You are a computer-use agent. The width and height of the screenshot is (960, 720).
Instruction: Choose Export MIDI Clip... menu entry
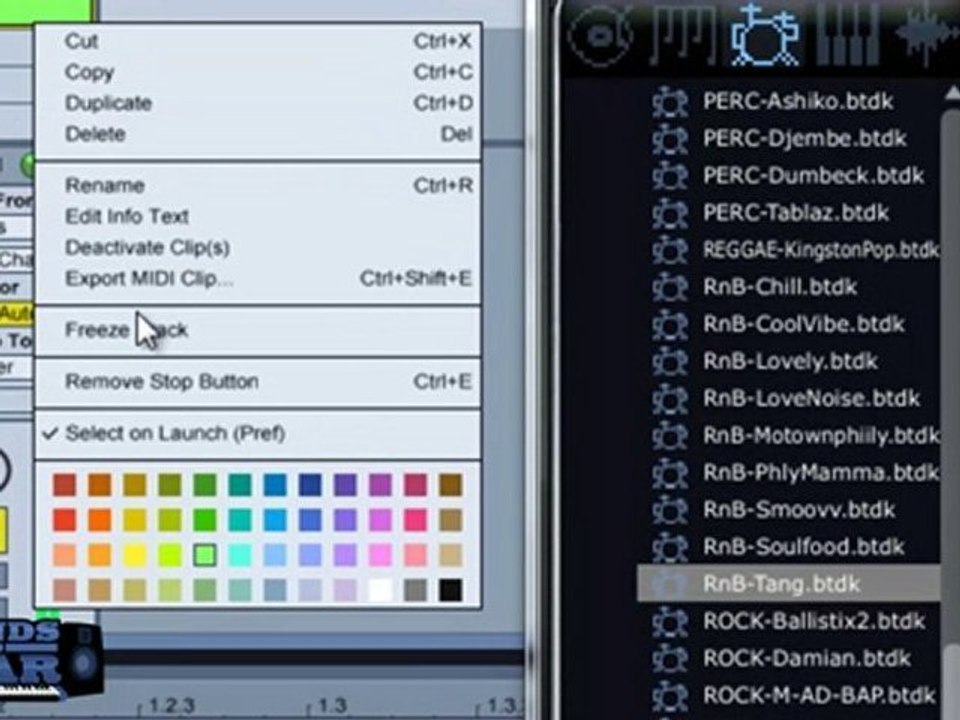pos(258,279)
